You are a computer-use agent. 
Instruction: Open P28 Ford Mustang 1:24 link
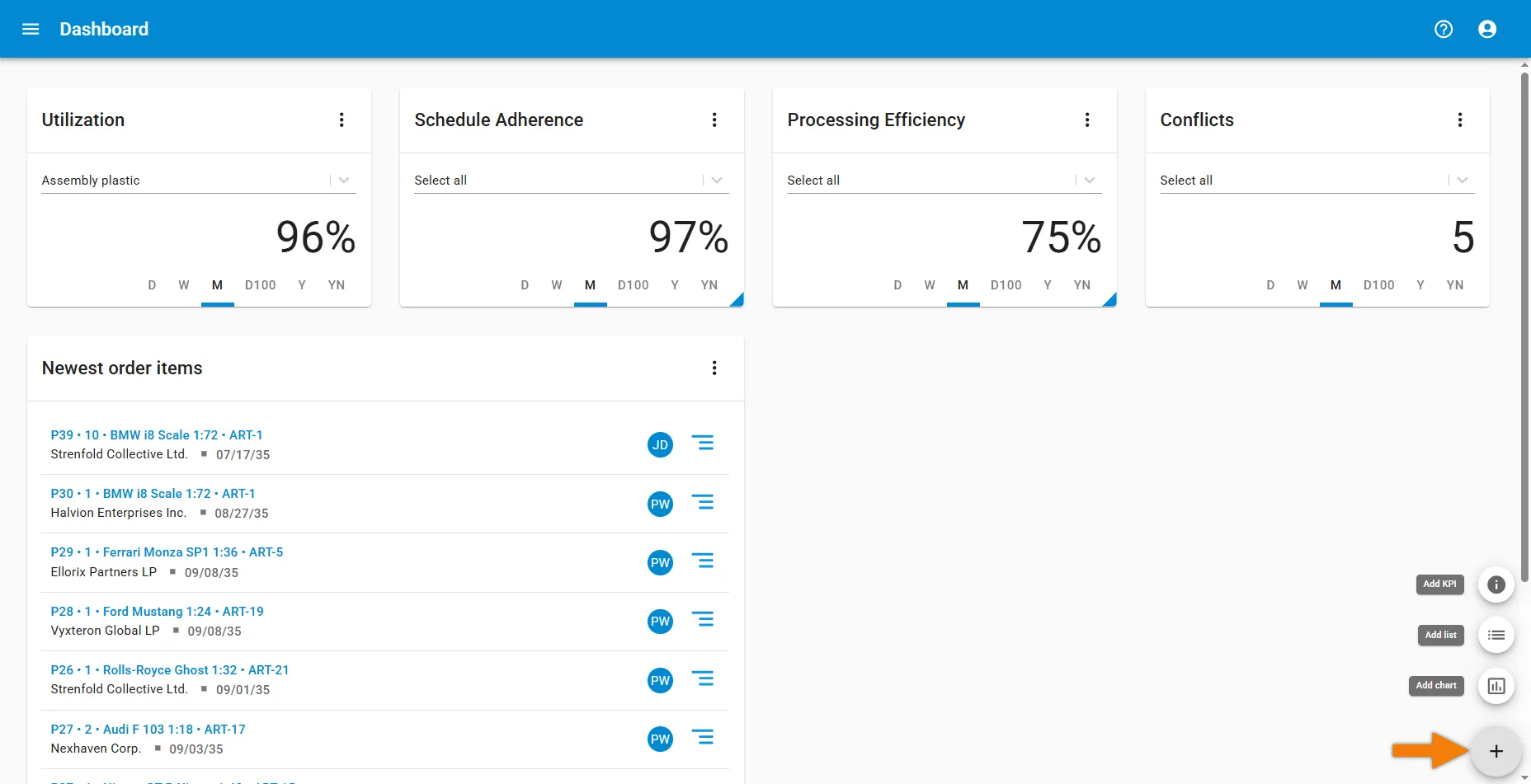click(x=157, y=611)
